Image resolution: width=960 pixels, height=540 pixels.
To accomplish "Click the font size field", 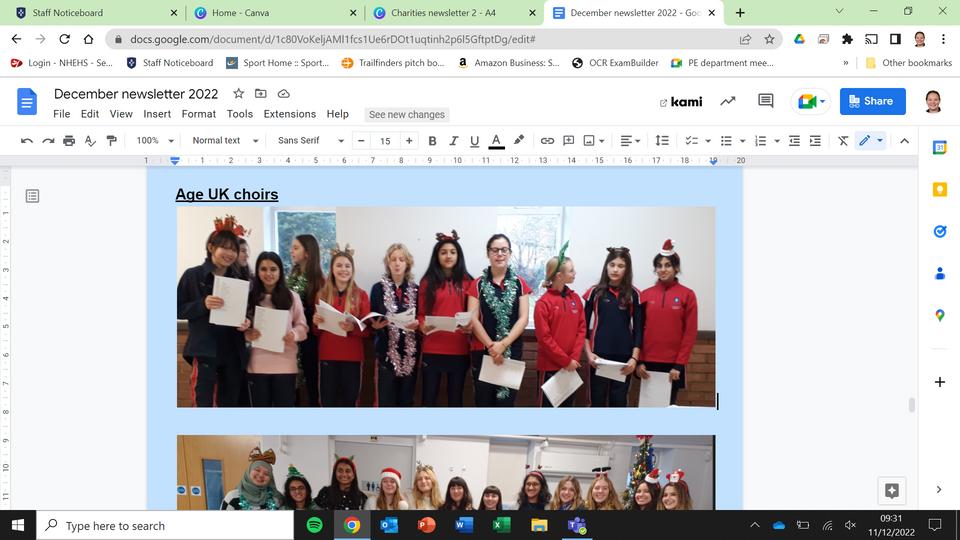I will pyautogui.click(x=385, y=141).
